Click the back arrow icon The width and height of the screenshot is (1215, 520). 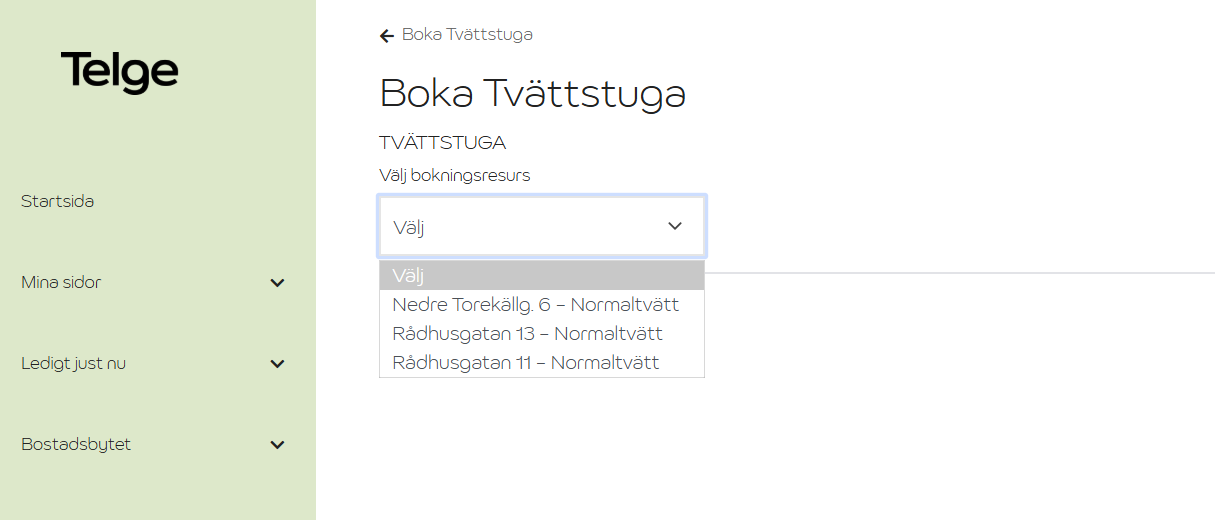pos(387,36)
